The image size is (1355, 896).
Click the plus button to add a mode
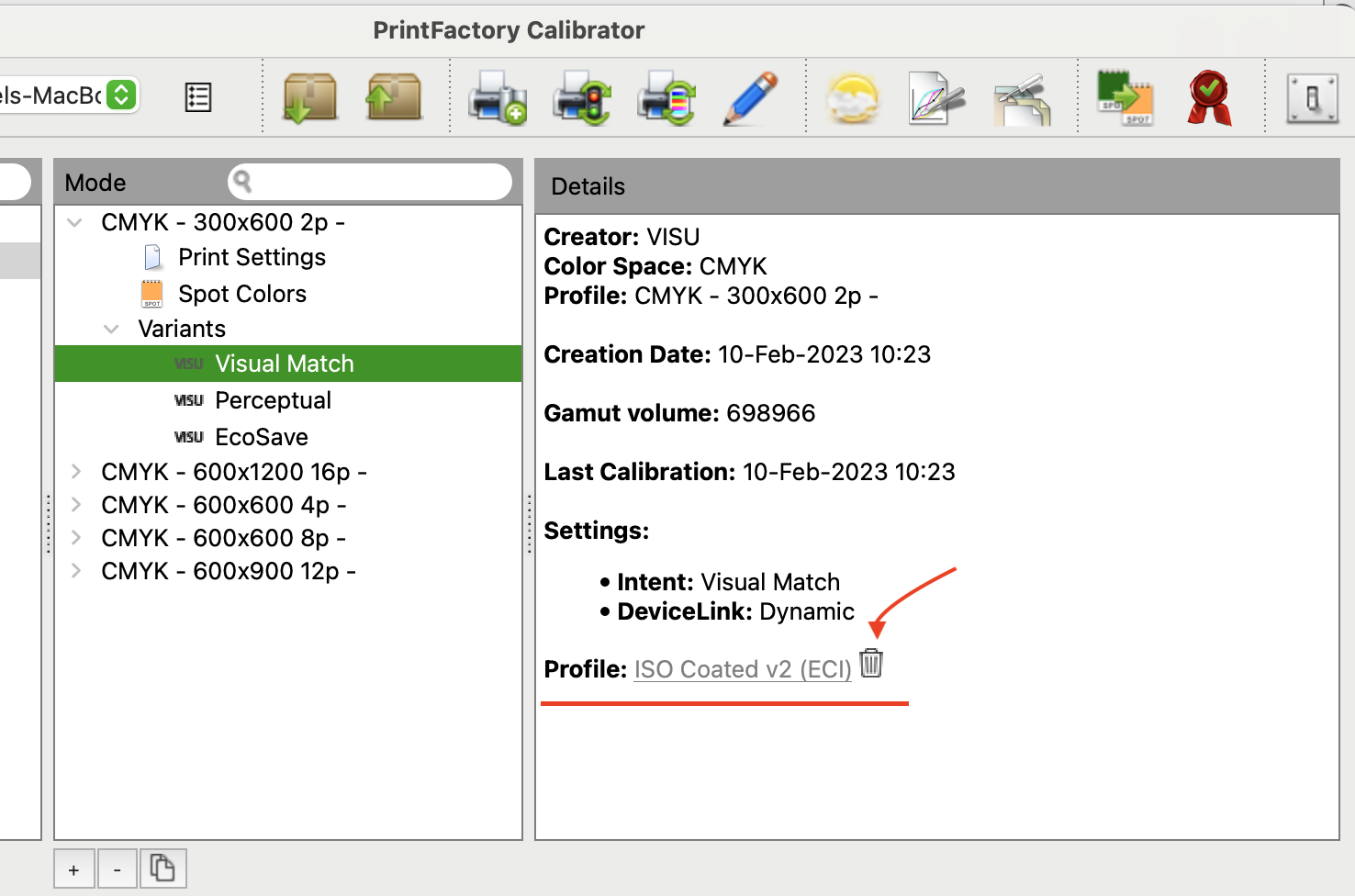tap(73, 869)
